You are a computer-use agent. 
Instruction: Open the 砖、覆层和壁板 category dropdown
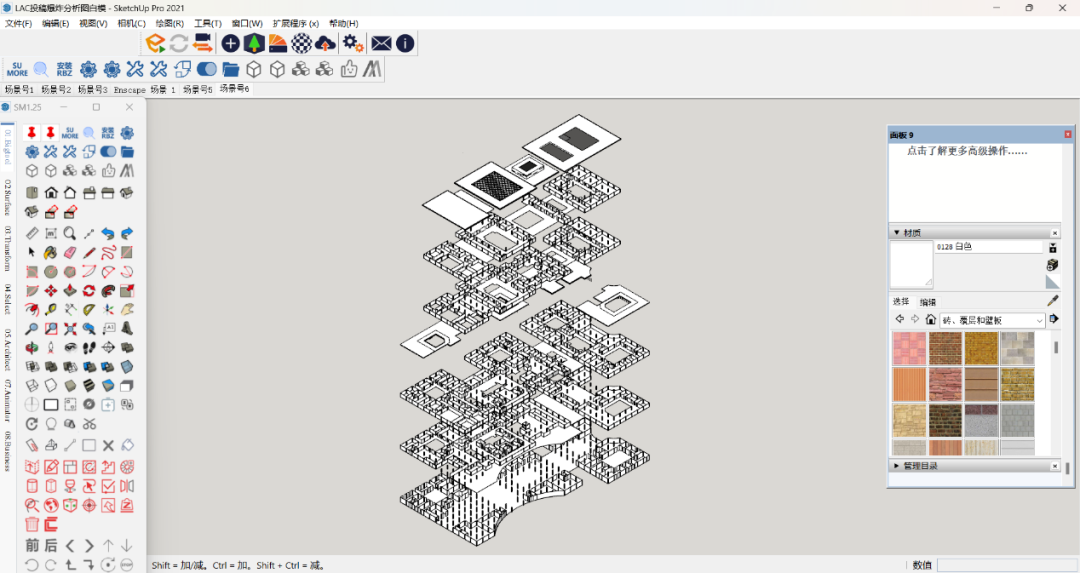point(993,320)
